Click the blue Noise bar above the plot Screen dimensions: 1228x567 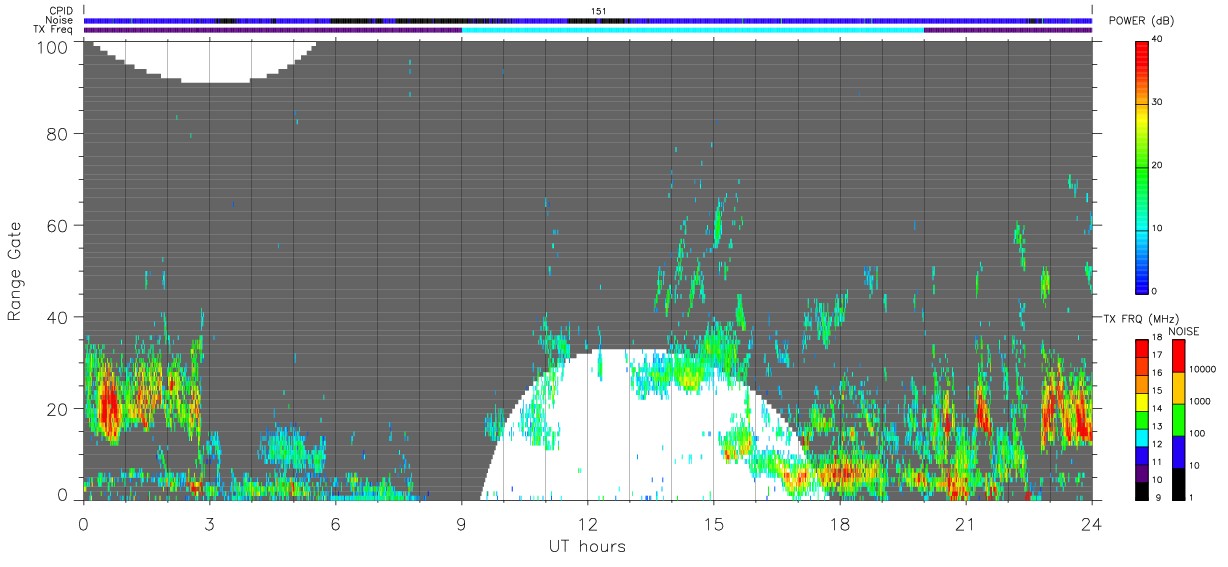(x=588, y=20)
